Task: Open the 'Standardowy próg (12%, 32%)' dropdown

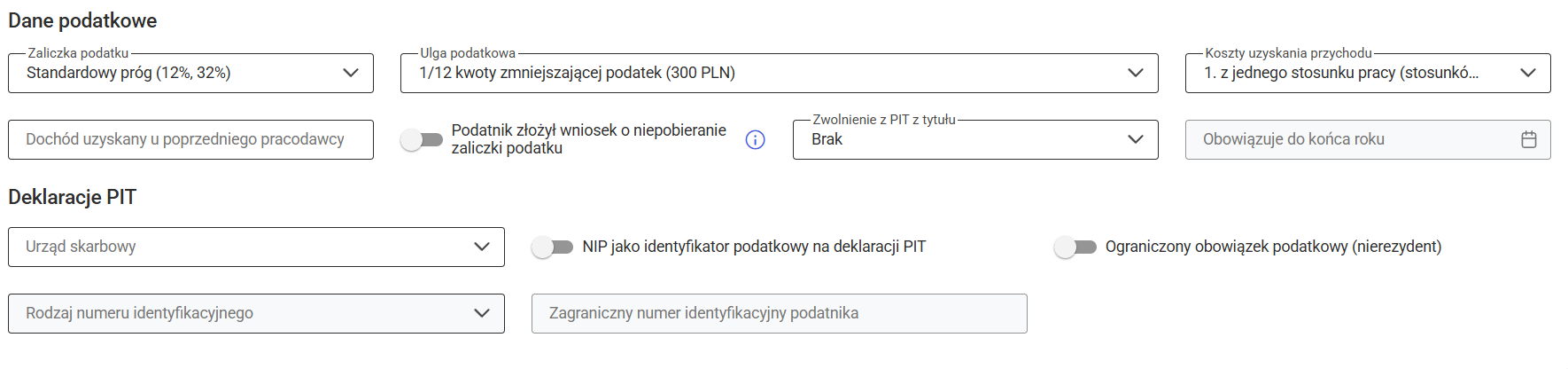Action: pos(177,74)
